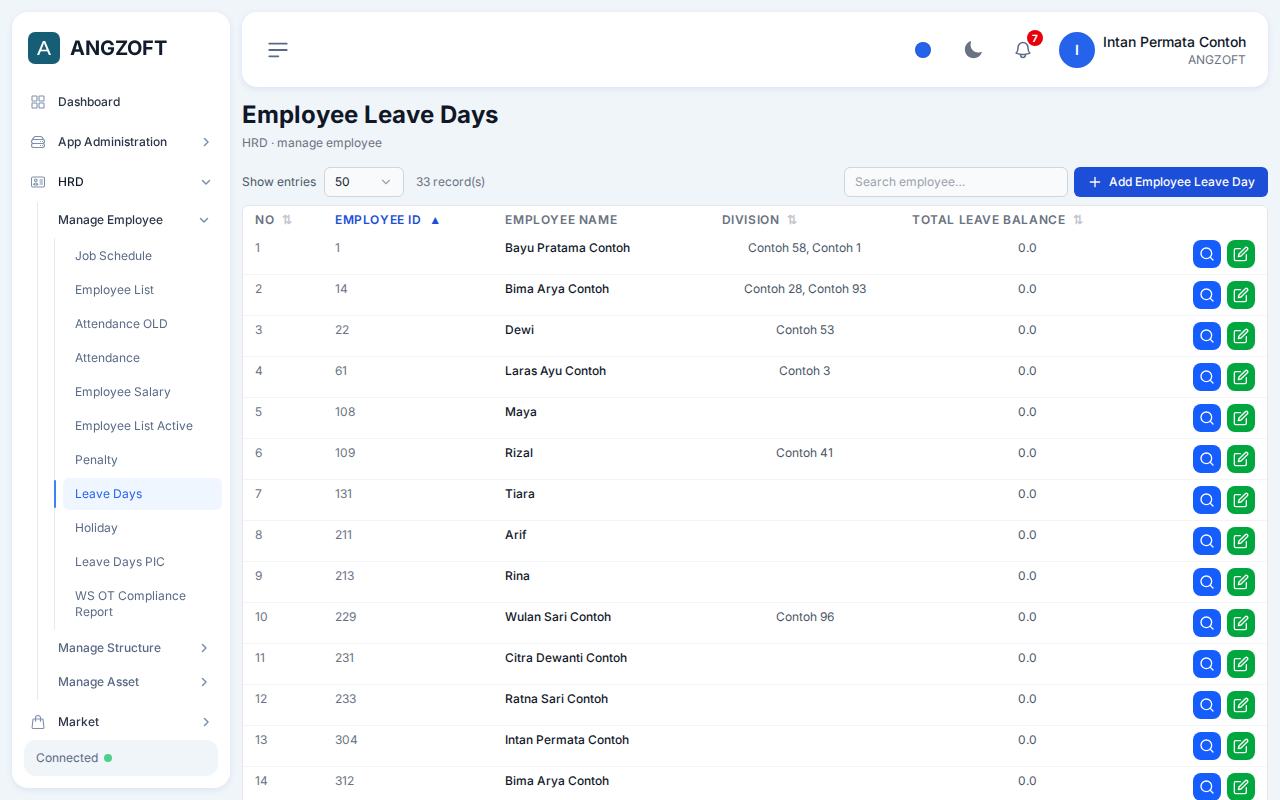Sort by NO column
This screenshot has width=1280, height=800.
pos(273,220)
